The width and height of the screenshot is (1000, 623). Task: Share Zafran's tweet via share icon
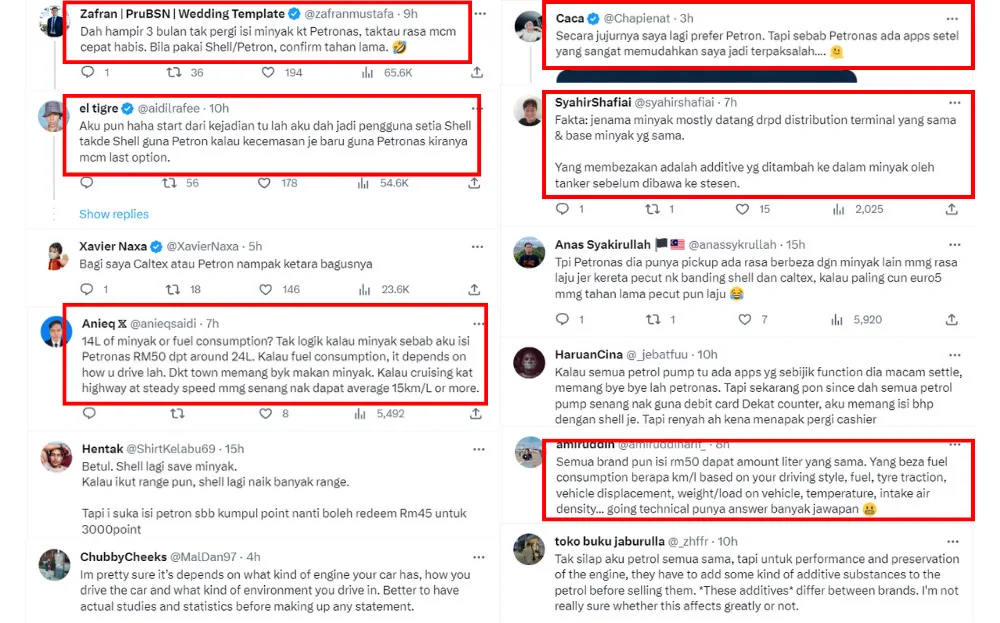[x=477, y=72]
